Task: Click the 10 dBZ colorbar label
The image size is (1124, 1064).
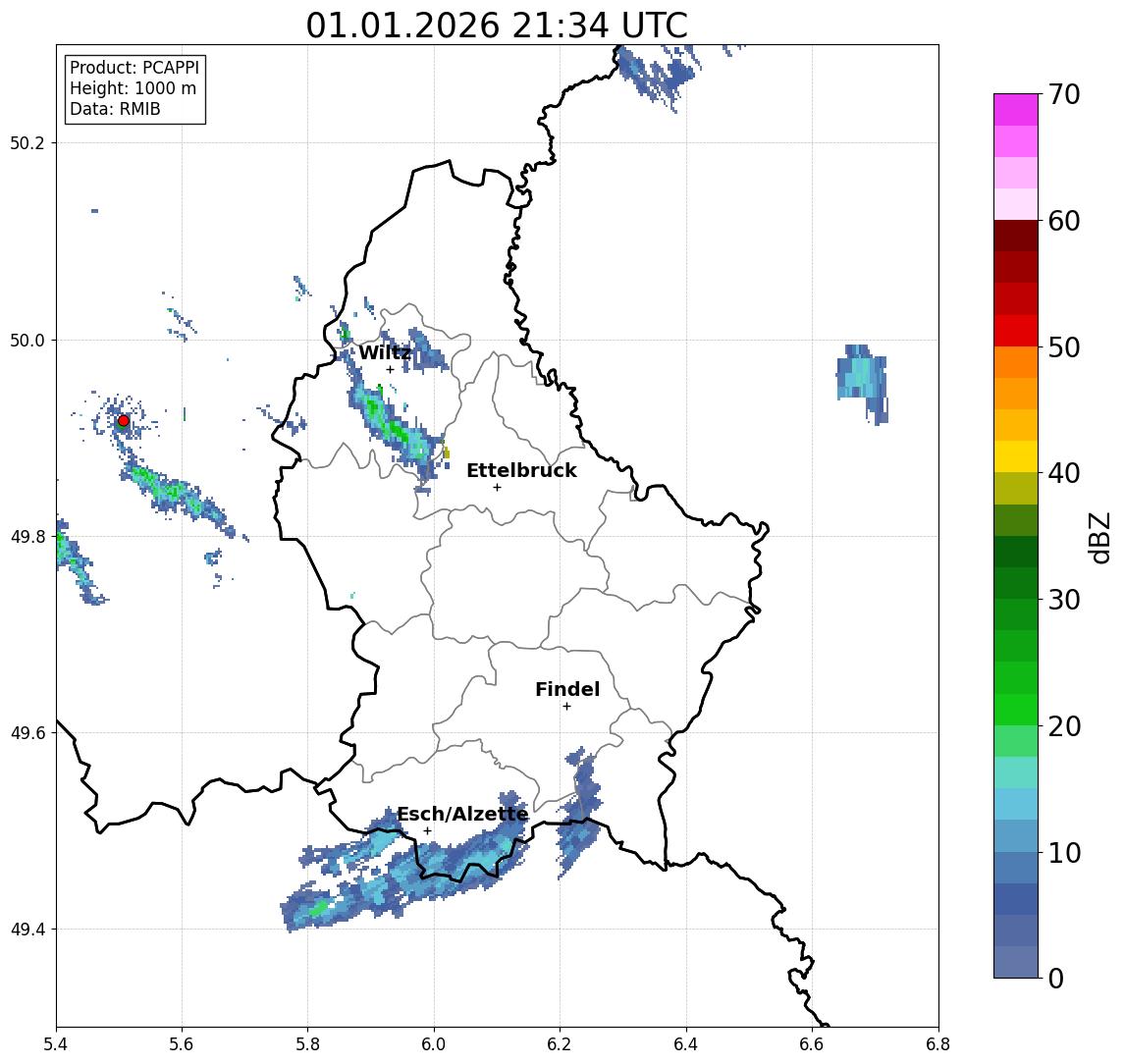Action: (x=1064, y=852)
